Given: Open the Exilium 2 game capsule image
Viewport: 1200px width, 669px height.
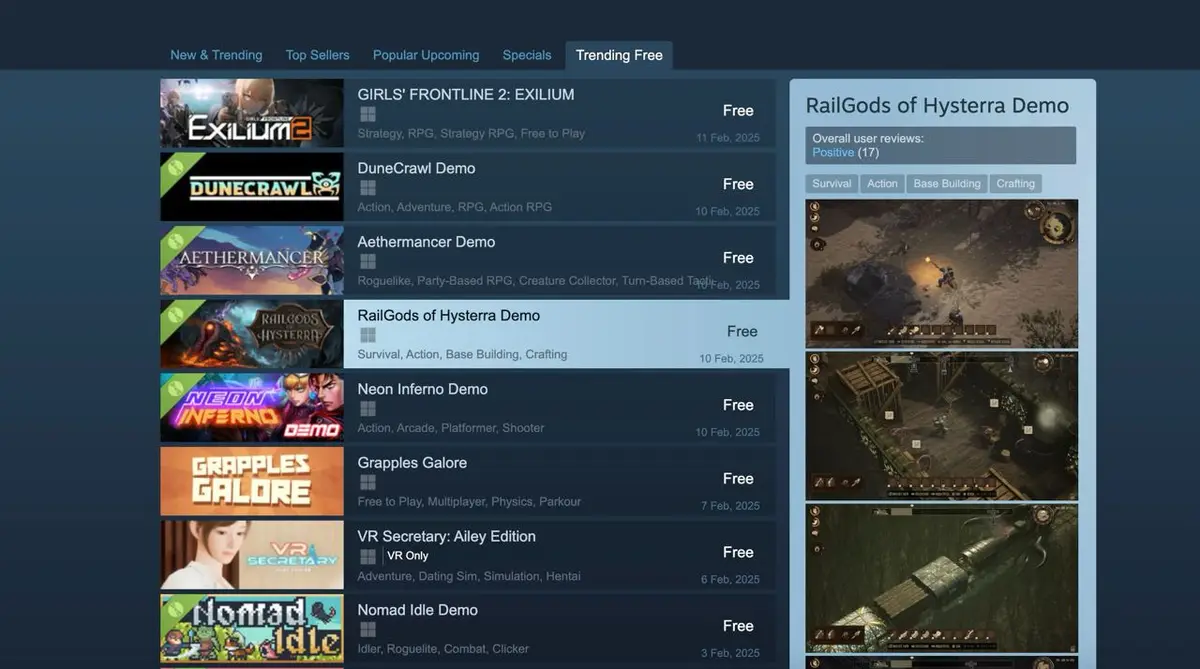Looking at the screenshot, I should (252, 113).
